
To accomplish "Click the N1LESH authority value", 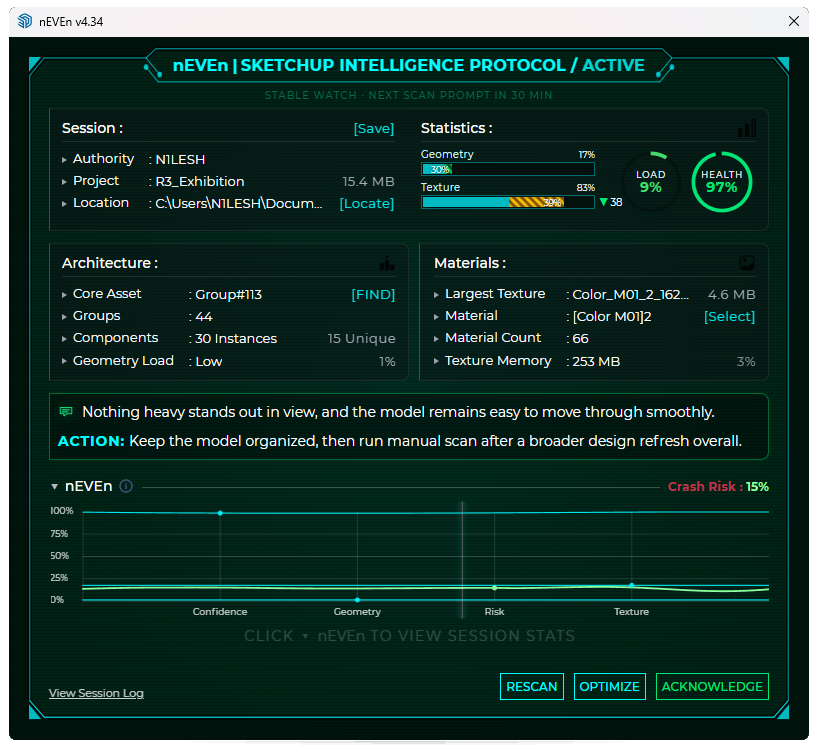I will point(180,159).
